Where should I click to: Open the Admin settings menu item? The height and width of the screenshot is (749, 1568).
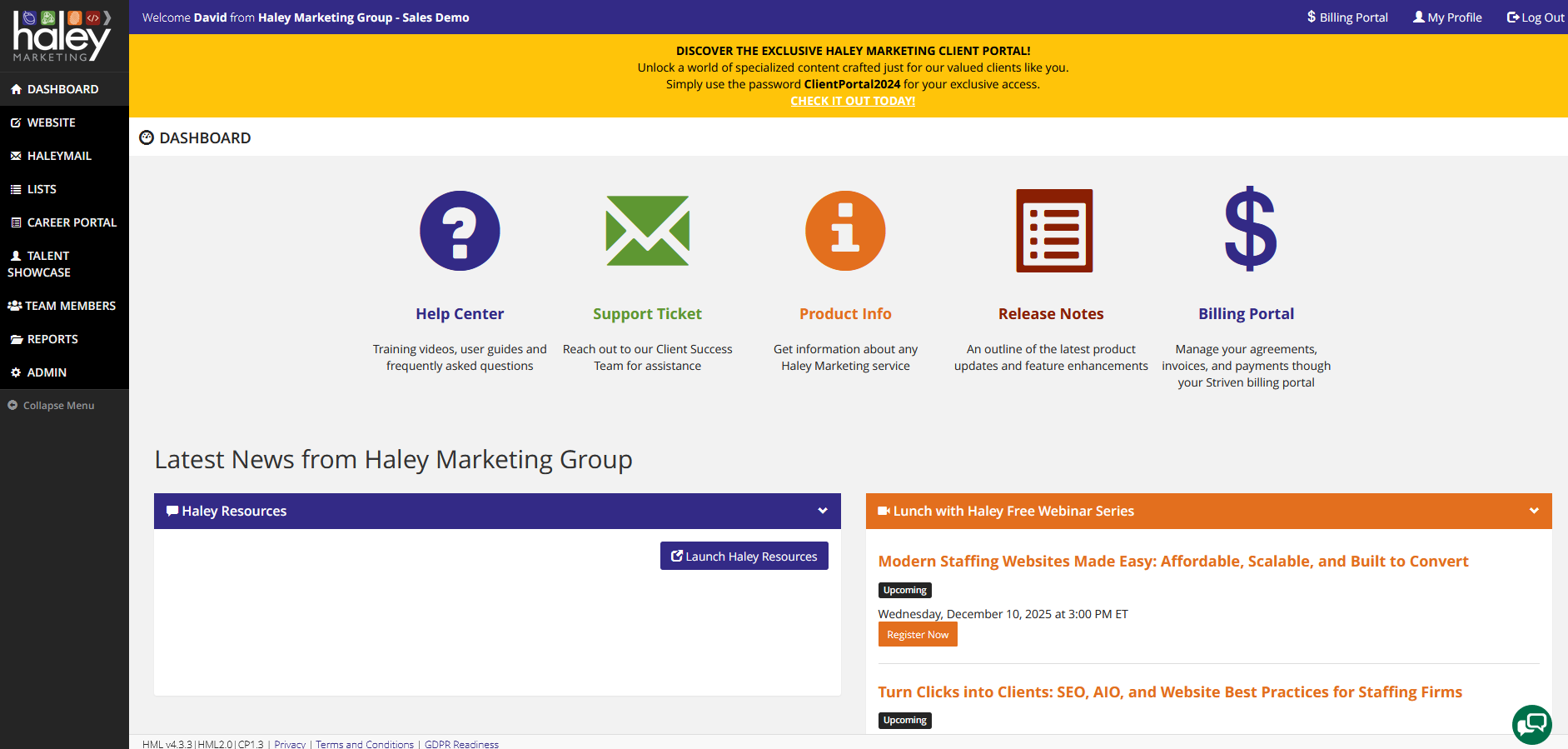click(46, 372)
